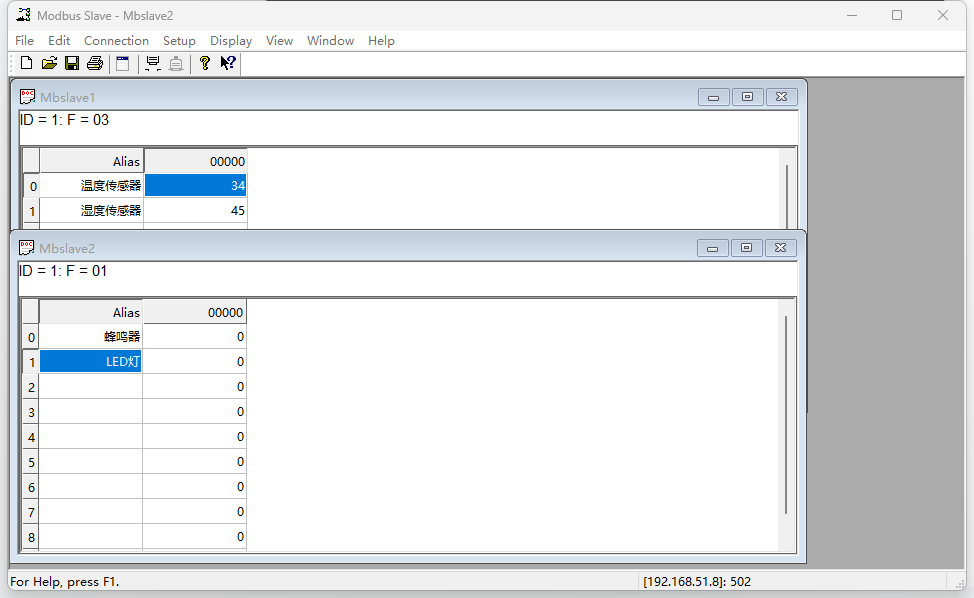Activate context help arrow-question icon
This screenshot has height=598, width=974.
point(228,63)
